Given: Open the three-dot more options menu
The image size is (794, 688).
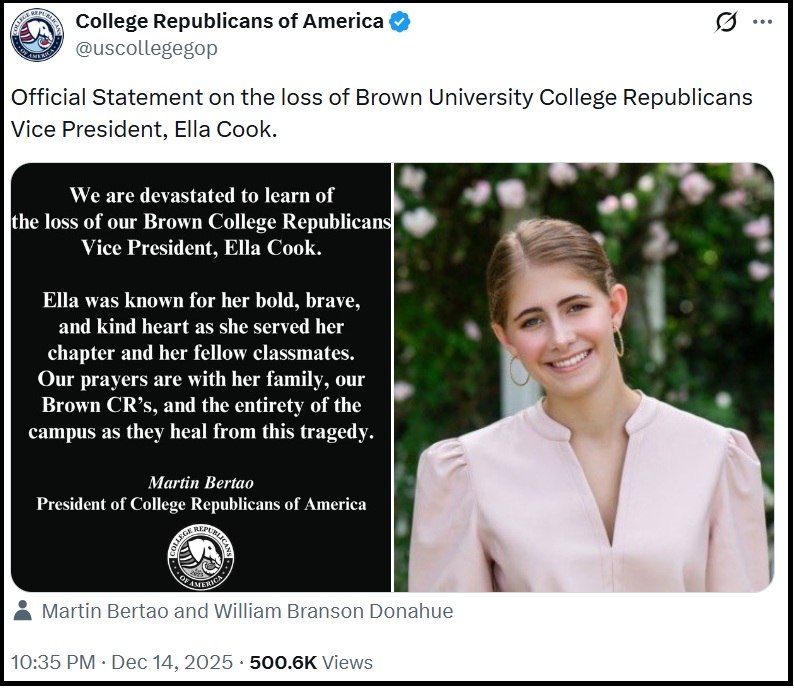Looking at the screenshot, I should (x=762, y=22).
